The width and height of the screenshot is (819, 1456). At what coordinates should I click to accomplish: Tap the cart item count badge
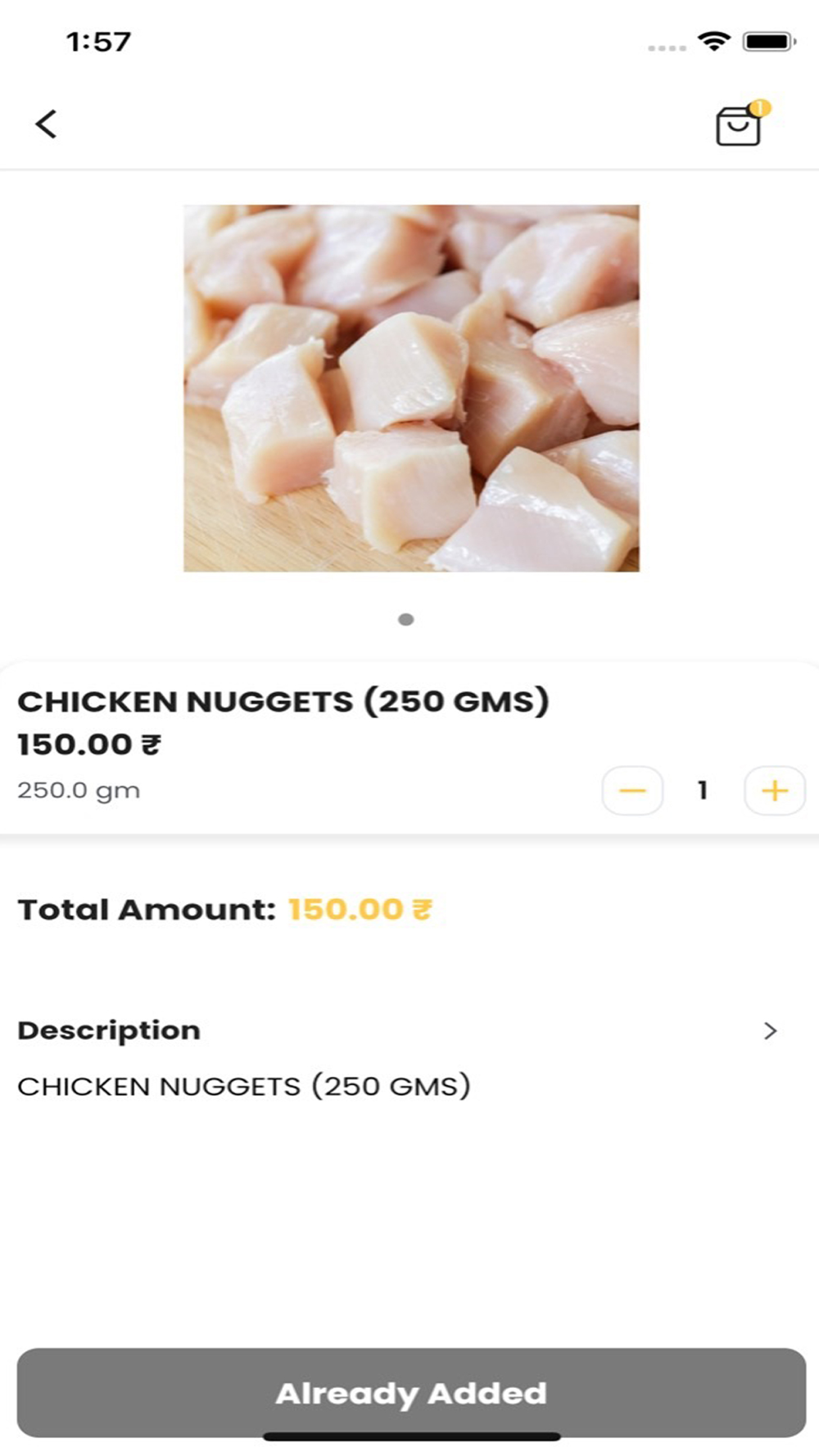click(x=761, y=107)
